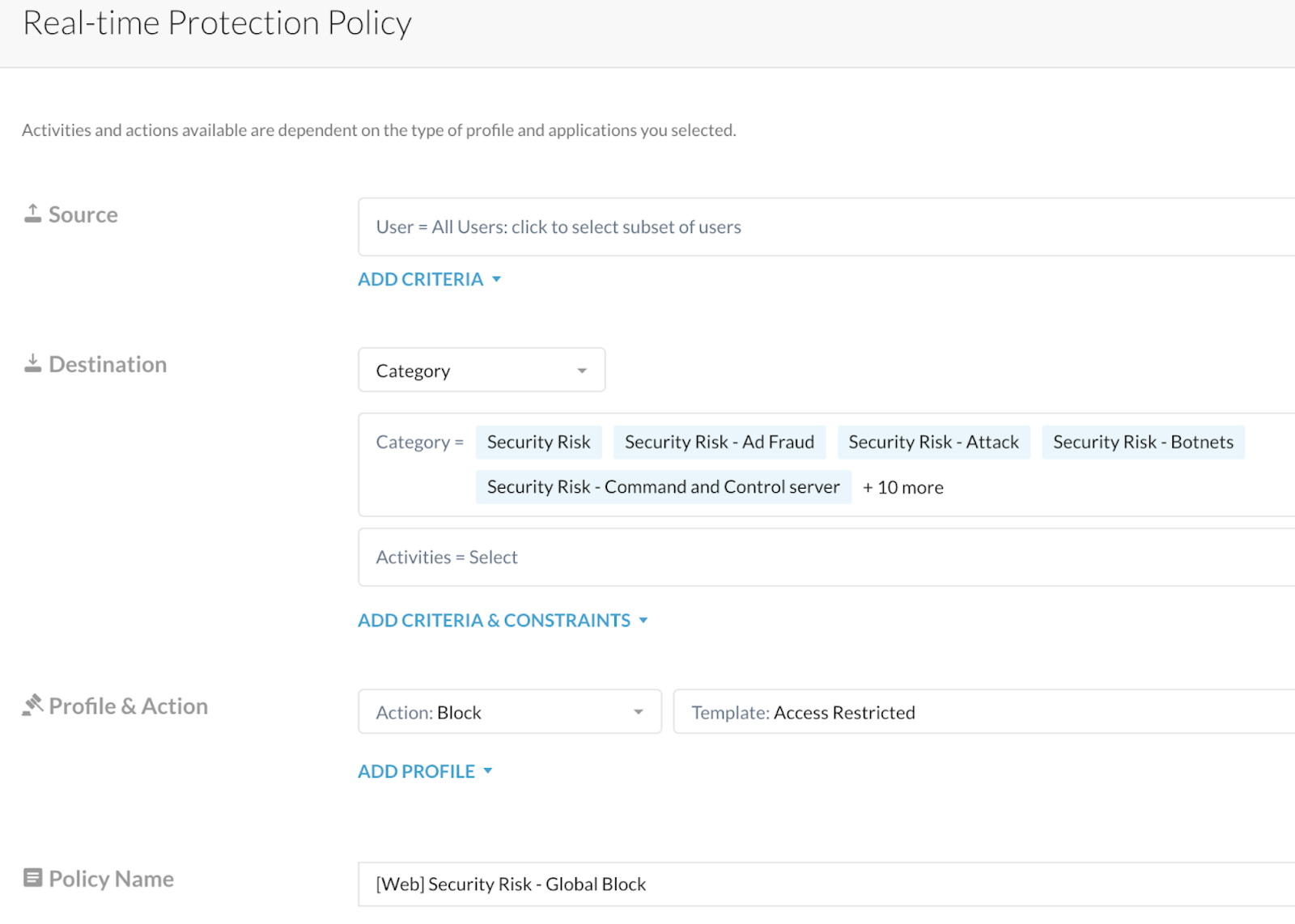Select the Security Risk - Attack tag

coord(934,443)
